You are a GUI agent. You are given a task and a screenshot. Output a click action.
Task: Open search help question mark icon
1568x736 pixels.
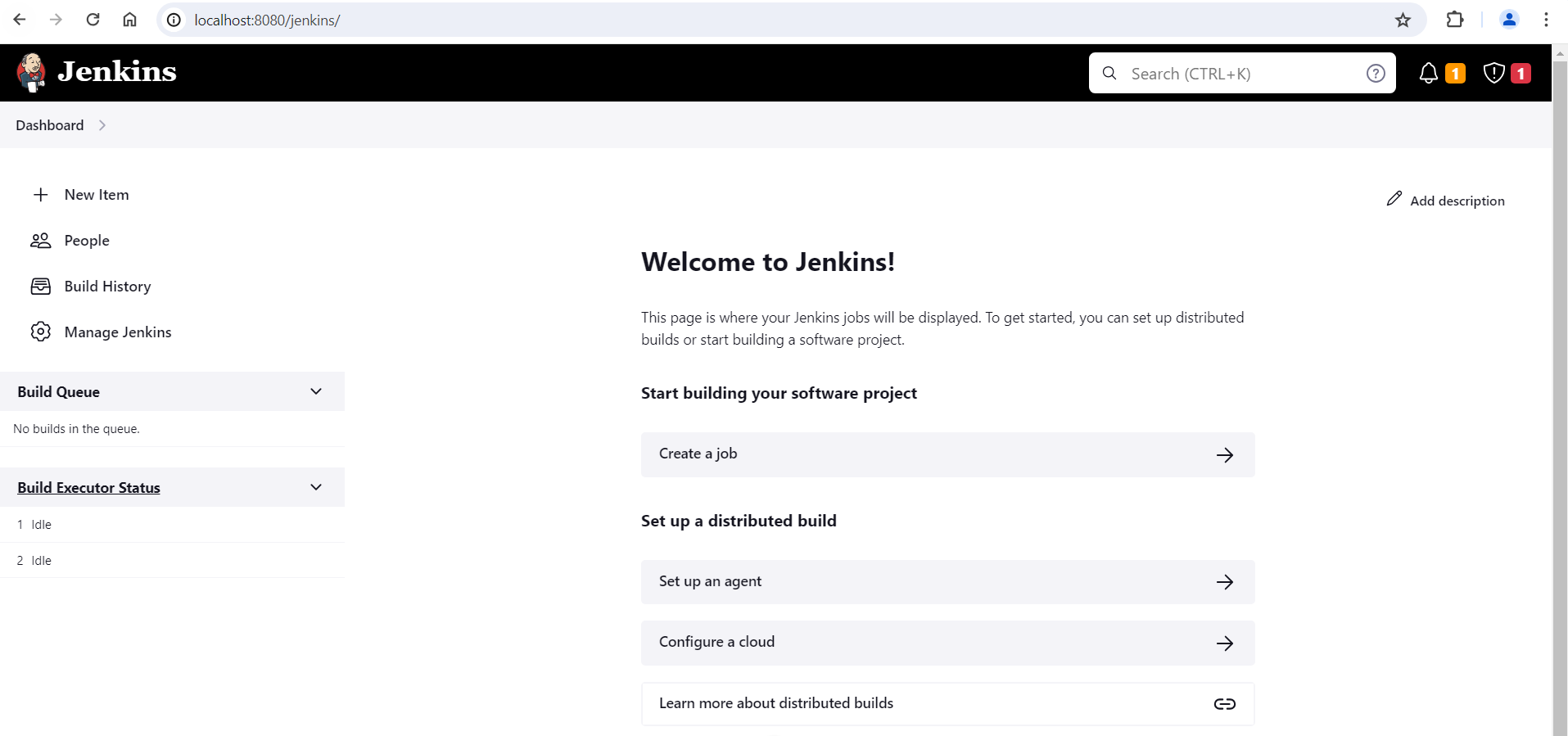tap(1376, 74)
